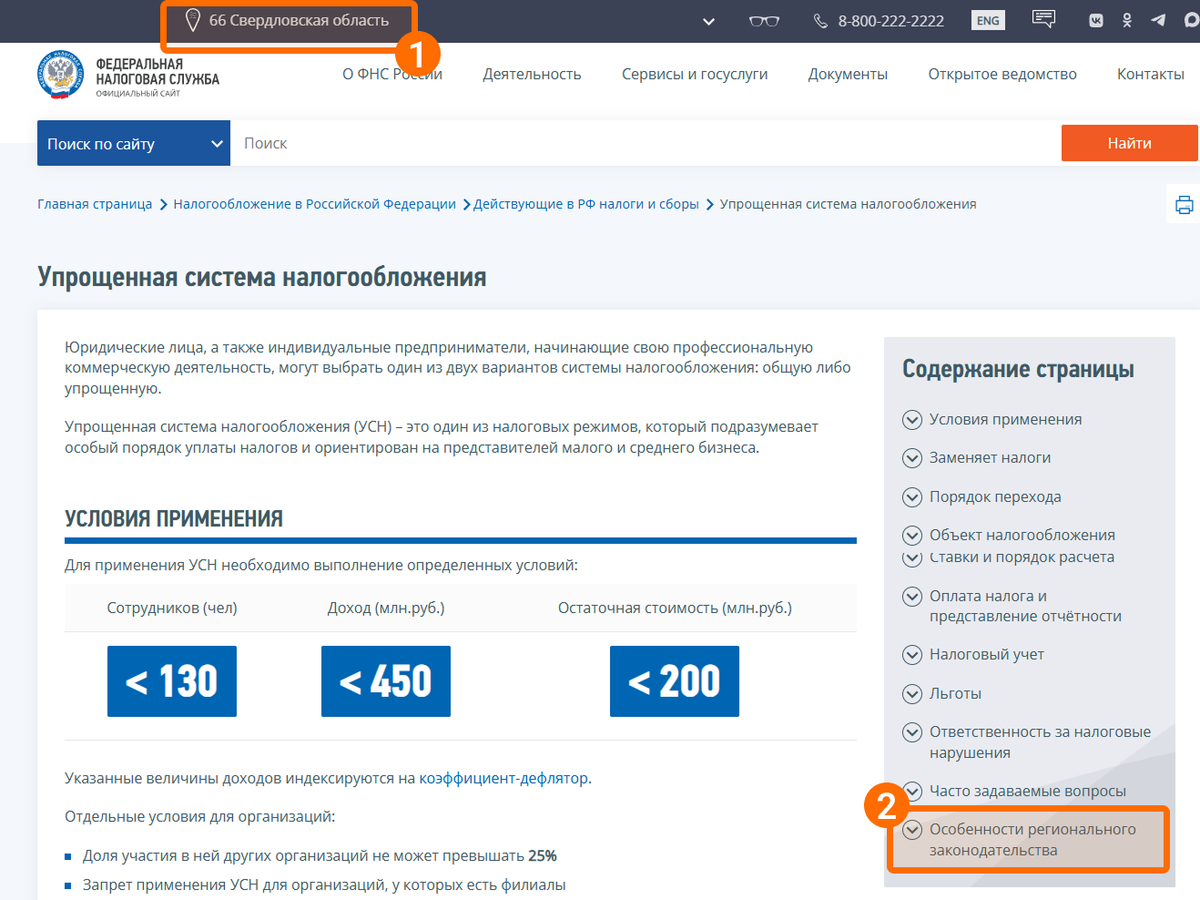Click the 'Найти' search button
Viewport: 1200px width, 900px height.
click(x=1129, y=142)
